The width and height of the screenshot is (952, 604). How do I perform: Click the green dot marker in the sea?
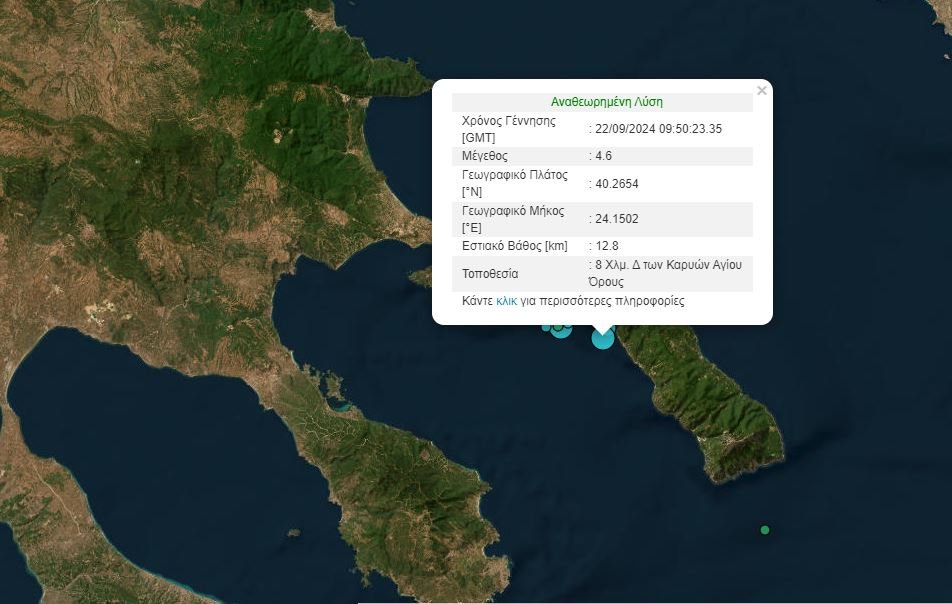(765, 529)
